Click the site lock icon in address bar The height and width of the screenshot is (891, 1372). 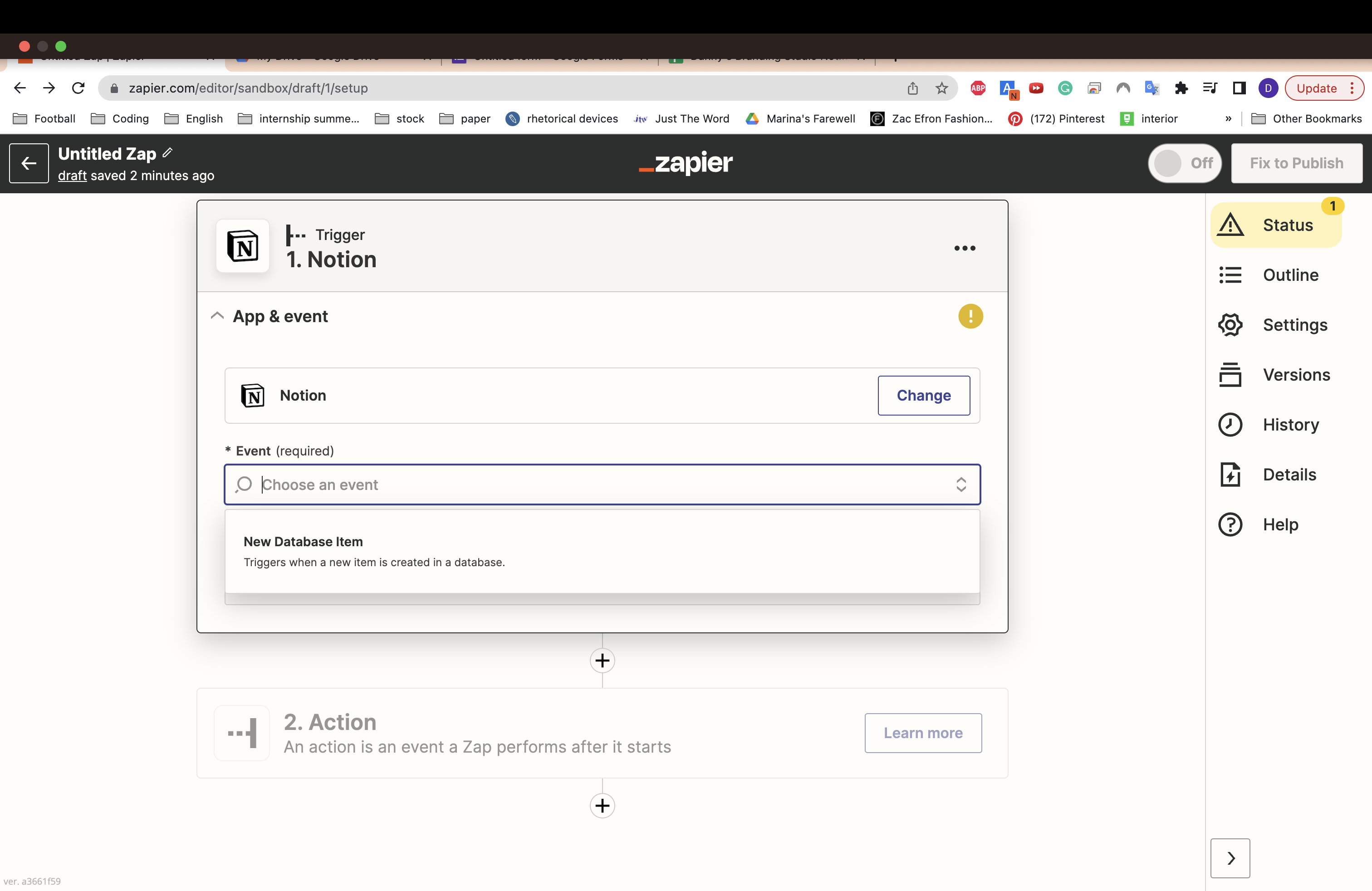pyautogui.click(x=114, y=88)
